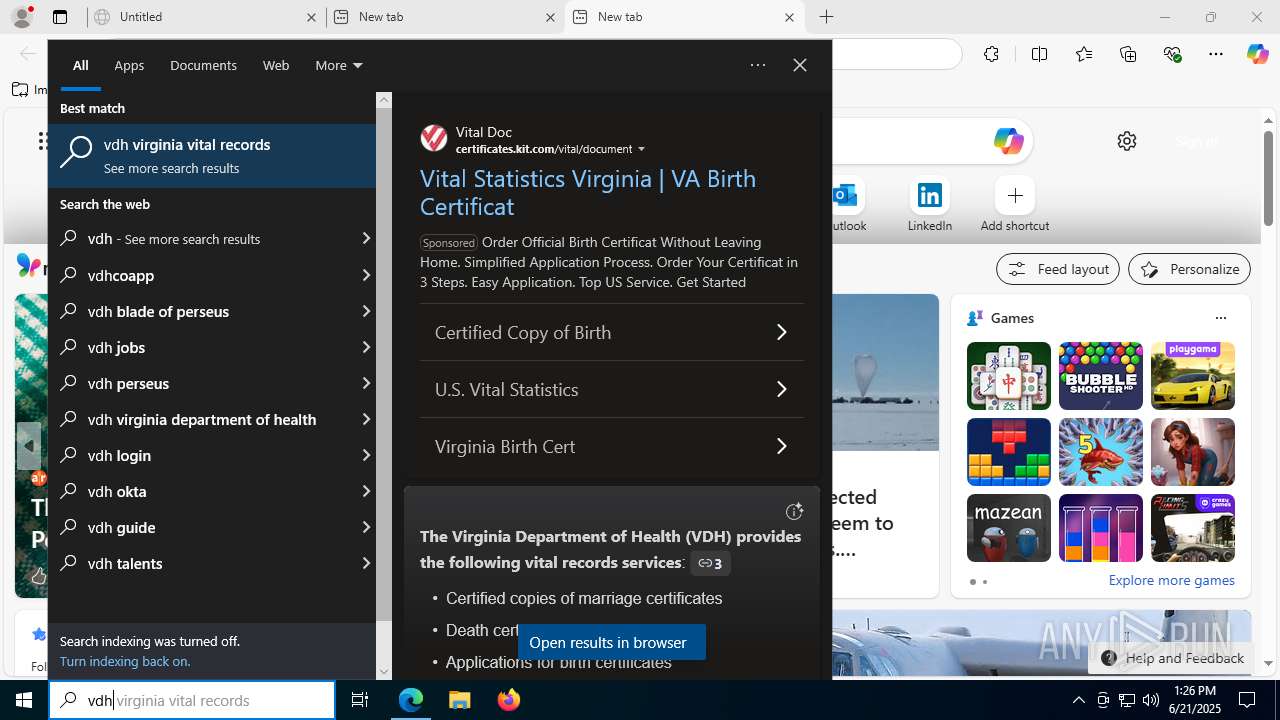Viewport: 1280px width, 720px height.
Task: Open search panel more options ellipsis
Action: [x=758, y=65]
